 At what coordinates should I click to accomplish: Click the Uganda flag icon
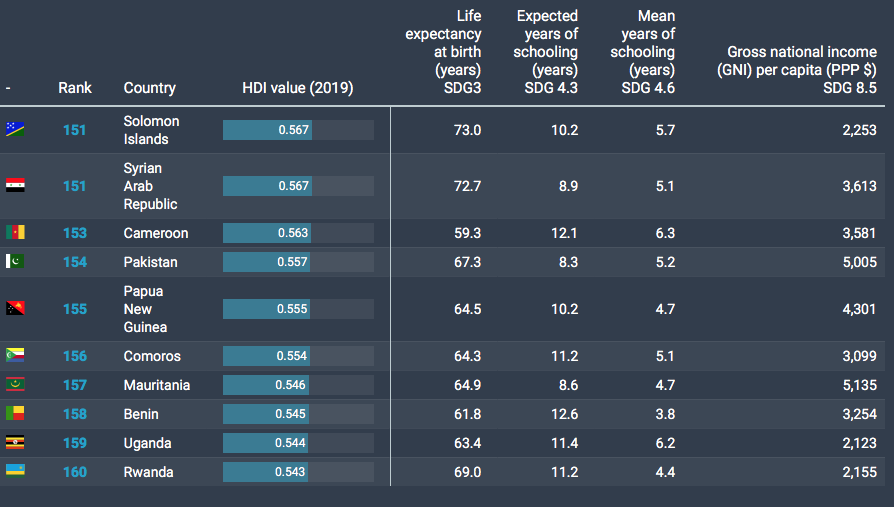[x=15, y=443]
